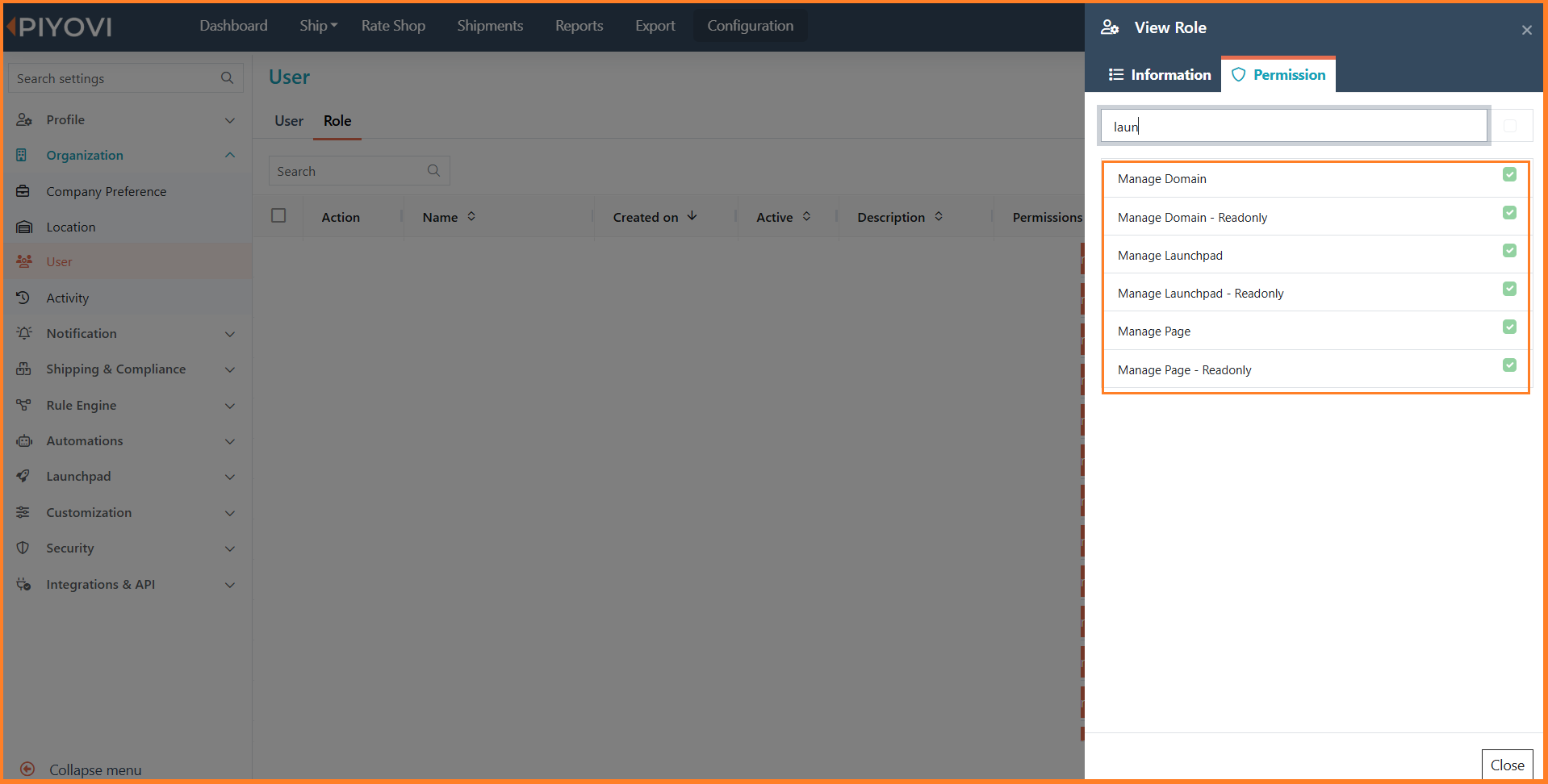
Task: Click the role table search magnifier
Action: pyautogui.click(x=433, y=171)
